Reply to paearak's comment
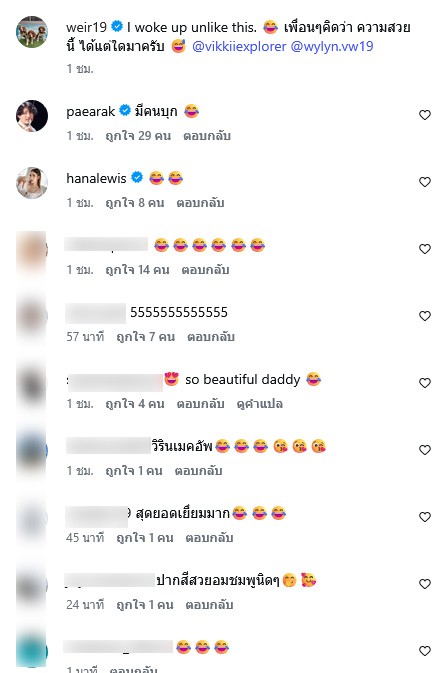Viewport: 445px width, 673px height. point(207,136)
